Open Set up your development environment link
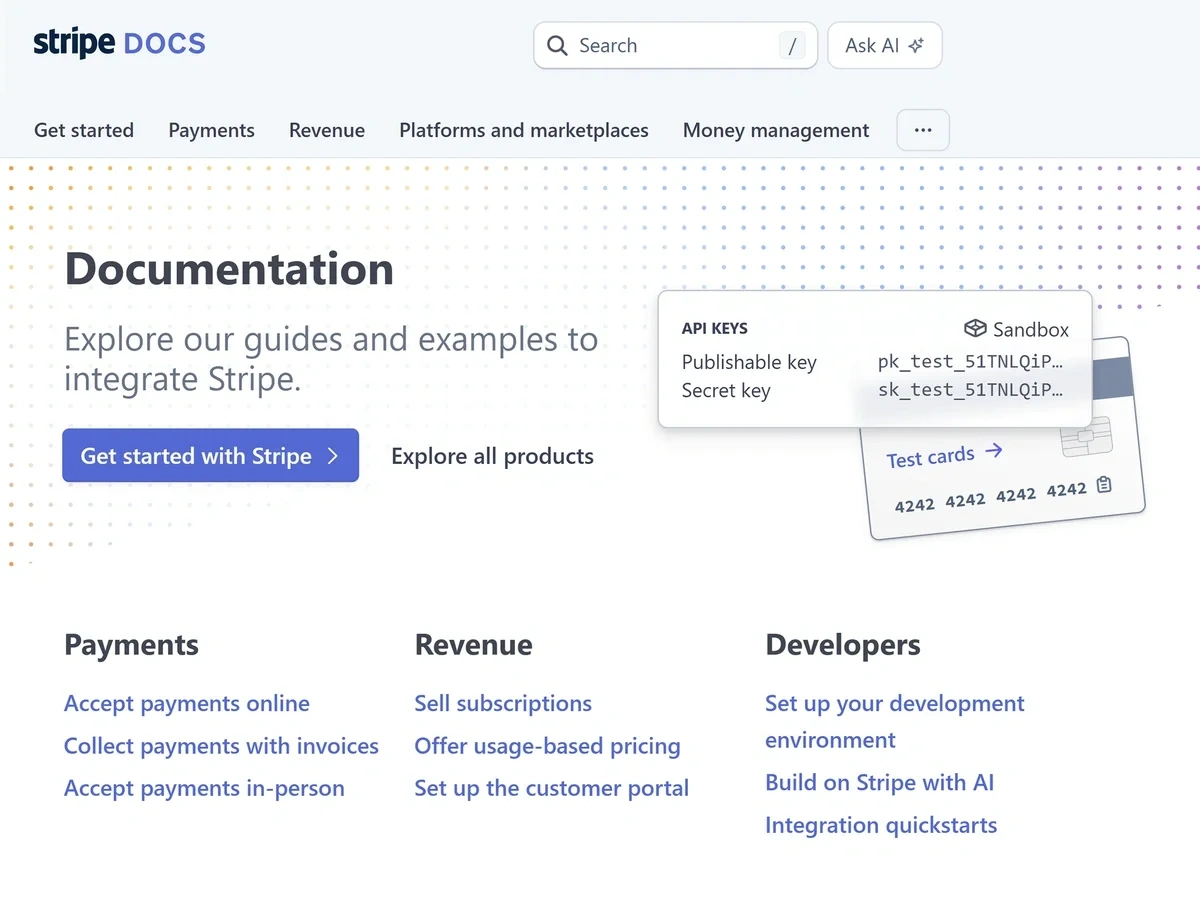 [x=895, y=721]
